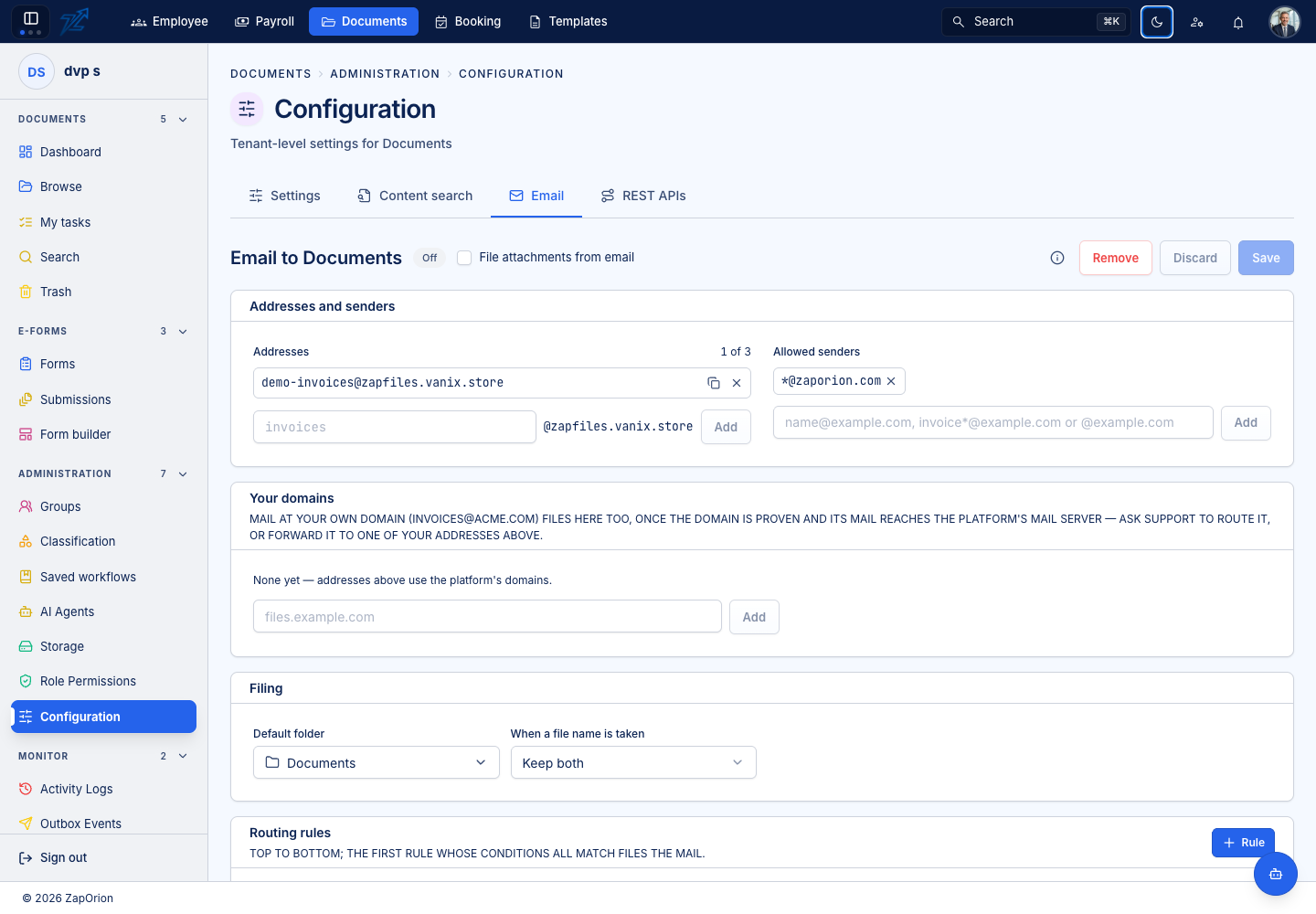Click the red Remove button
The height and width of the screenshot is (914, 1316).
coord(1116,258)
